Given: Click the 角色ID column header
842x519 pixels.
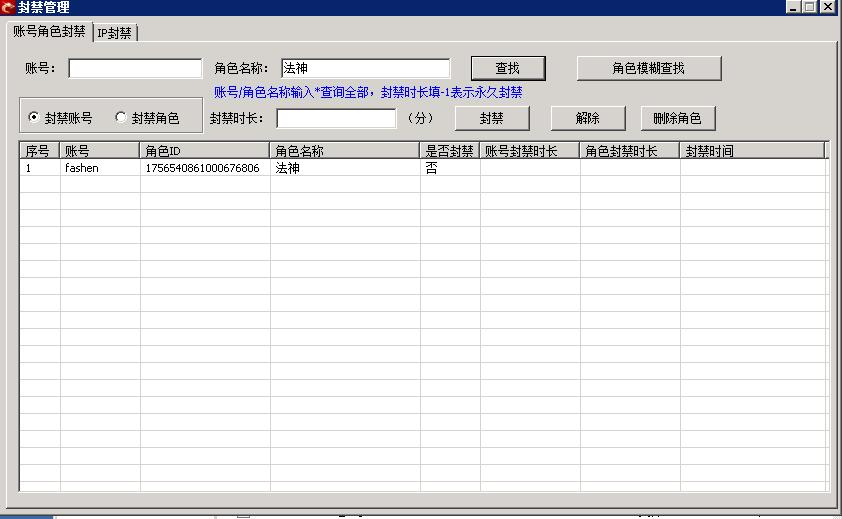Looking at the screenshot, I should (x=204, y=151).
